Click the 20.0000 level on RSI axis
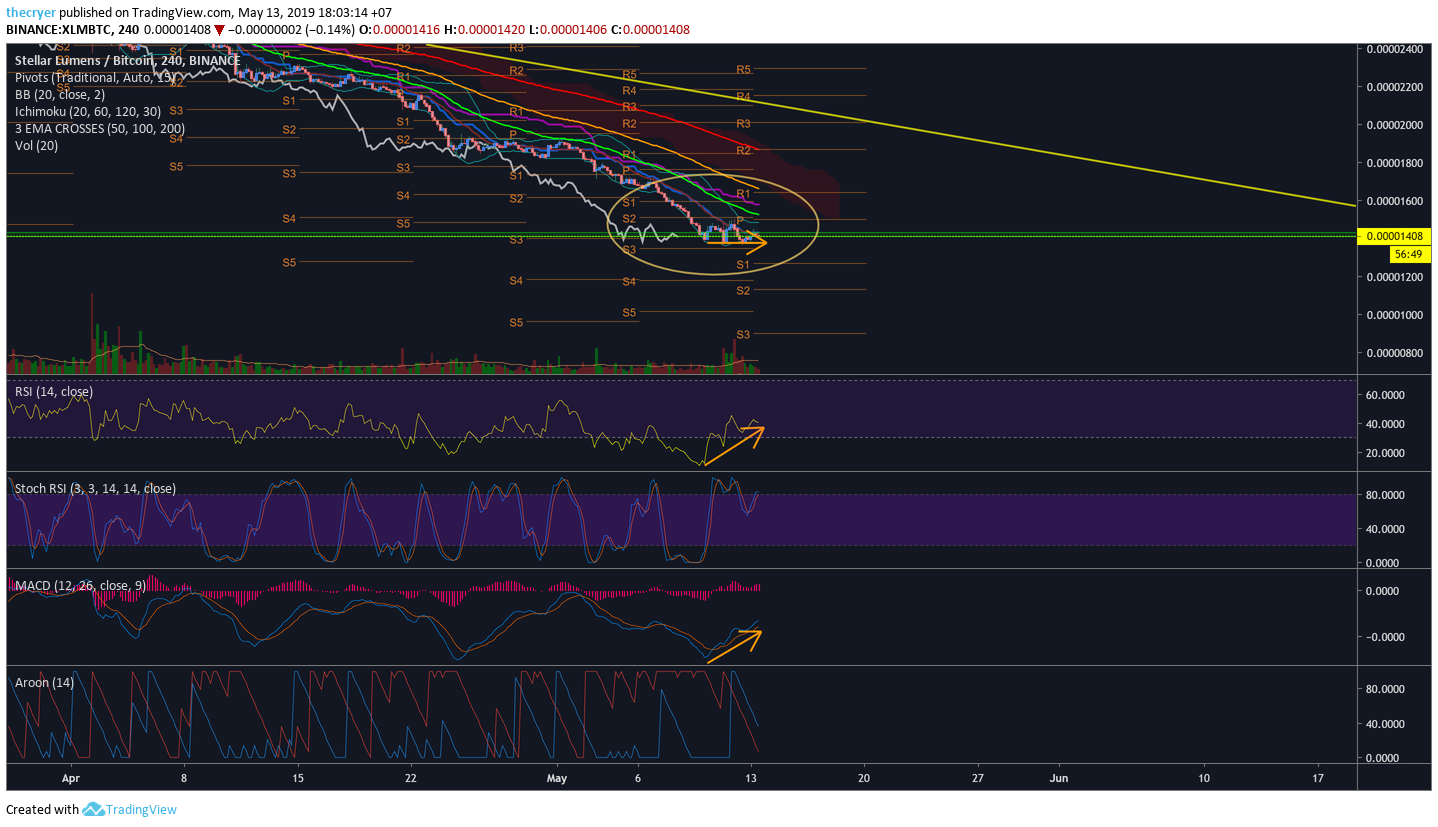Viewport: 1438px width, 827px height. point(1388,453)
